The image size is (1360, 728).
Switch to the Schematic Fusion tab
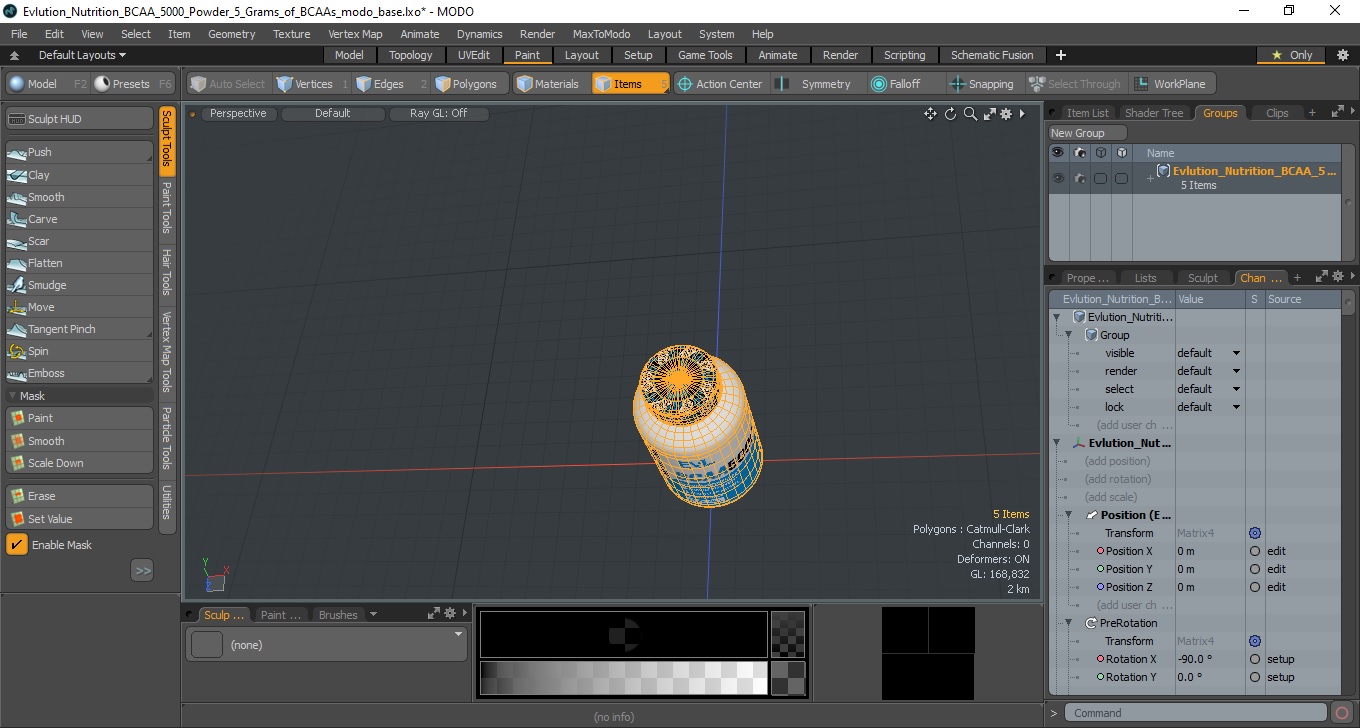(x=992, y=55)
